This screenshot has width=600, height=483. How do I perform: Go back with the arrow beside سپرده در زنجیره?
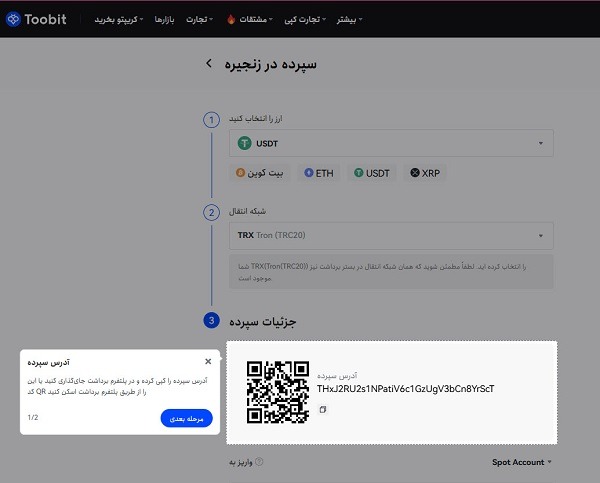pyautogui.click(x=209, y=63)
